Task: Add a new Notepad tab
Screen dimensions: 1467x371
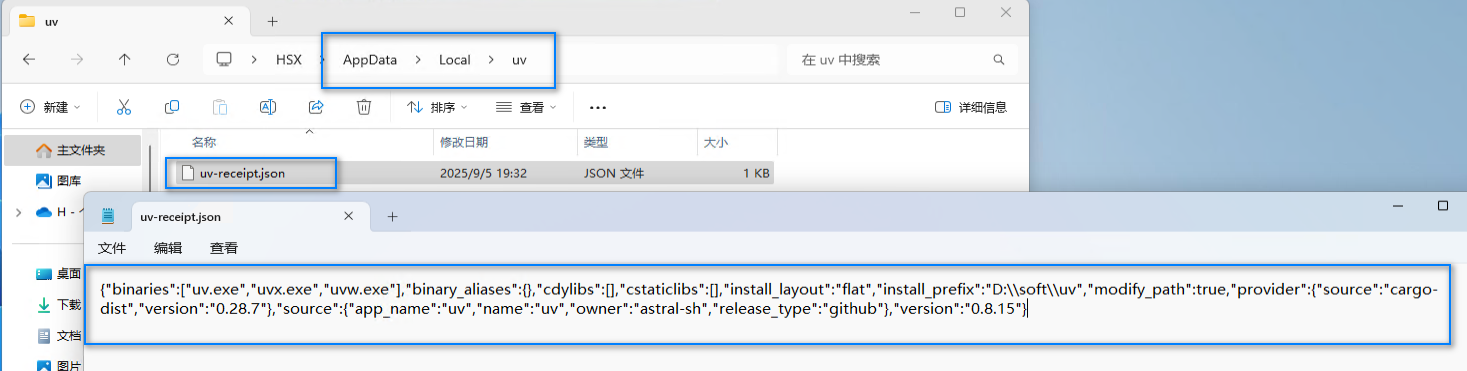Action: 392,216
